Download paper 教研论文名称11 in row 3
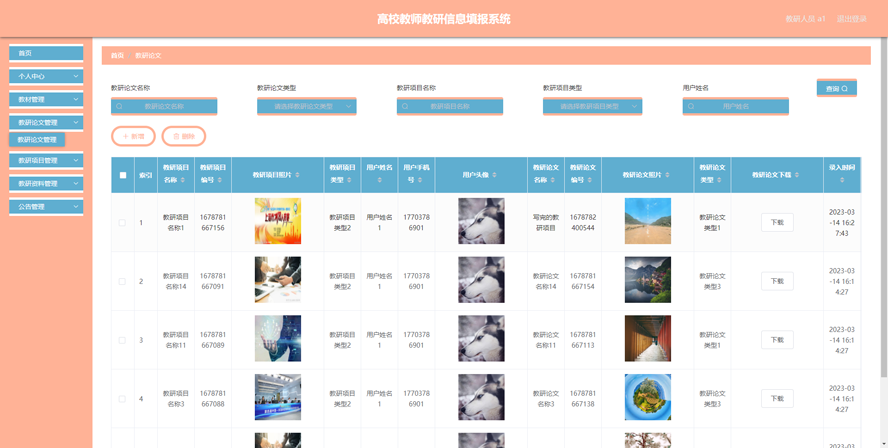This screenshot has width=888, height=448. (777, 340)
